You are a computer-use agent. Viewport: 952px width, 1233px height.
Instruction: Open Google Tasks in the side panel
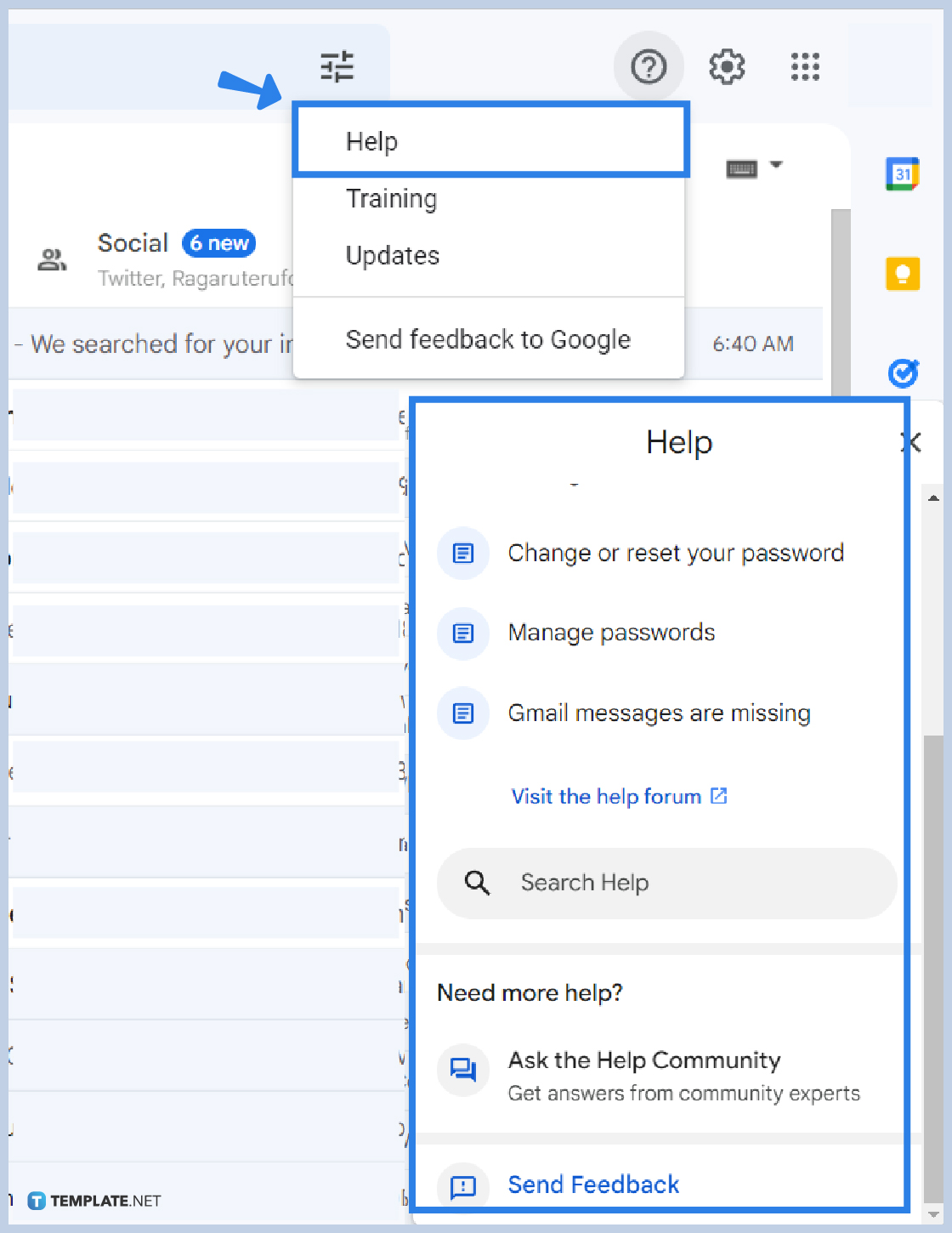(903, 373)
